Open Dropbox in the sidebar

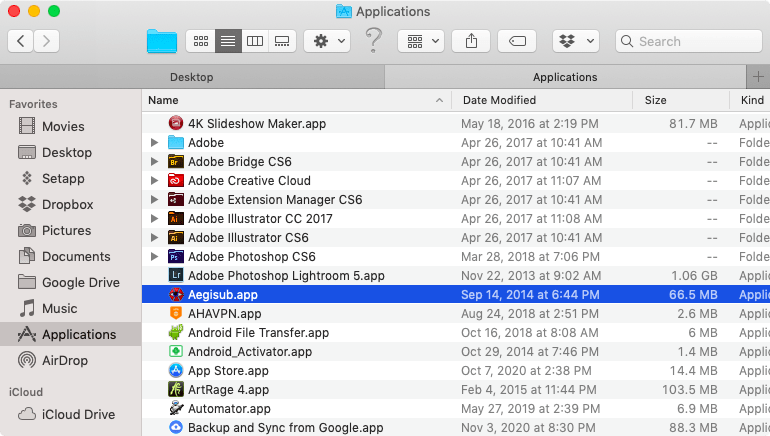click(71, 204)
